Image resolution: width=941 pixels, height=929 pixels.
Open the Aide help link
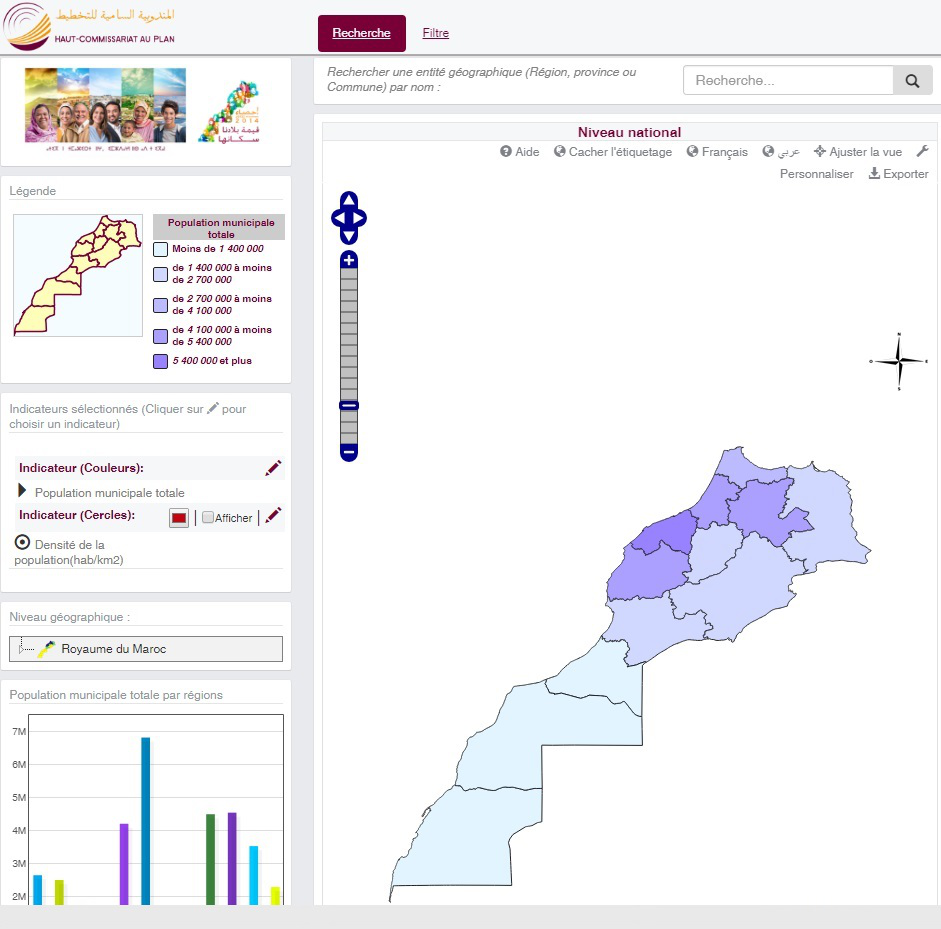[x=519, y=152]
